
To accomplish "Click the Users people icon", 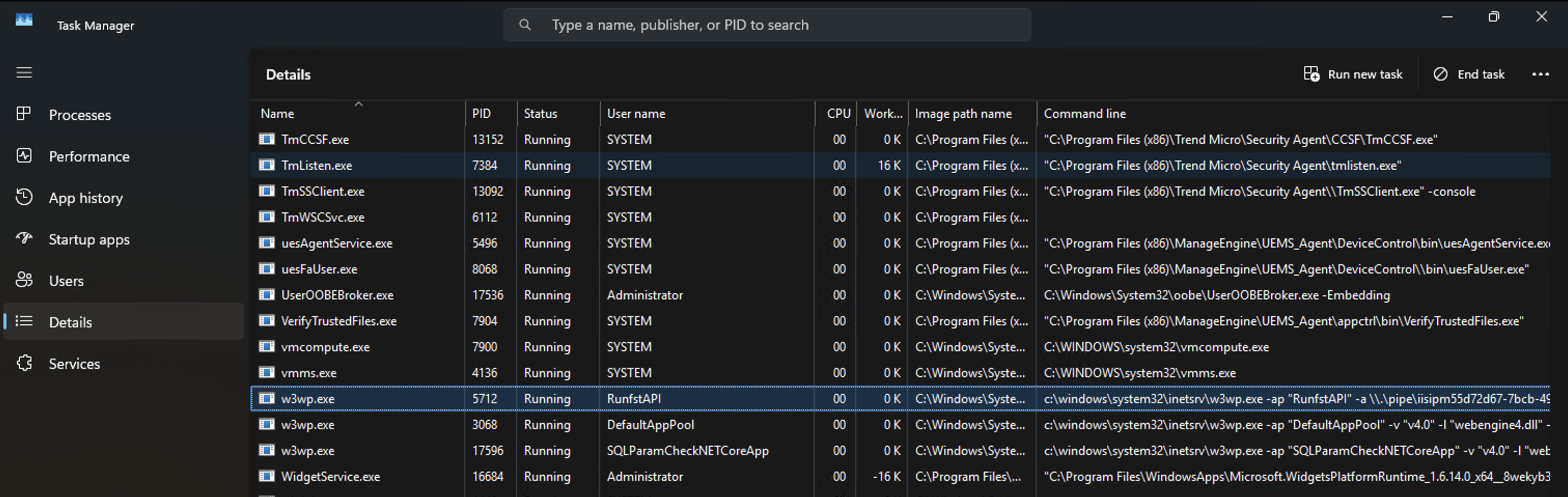I will [x=24, y=280].
